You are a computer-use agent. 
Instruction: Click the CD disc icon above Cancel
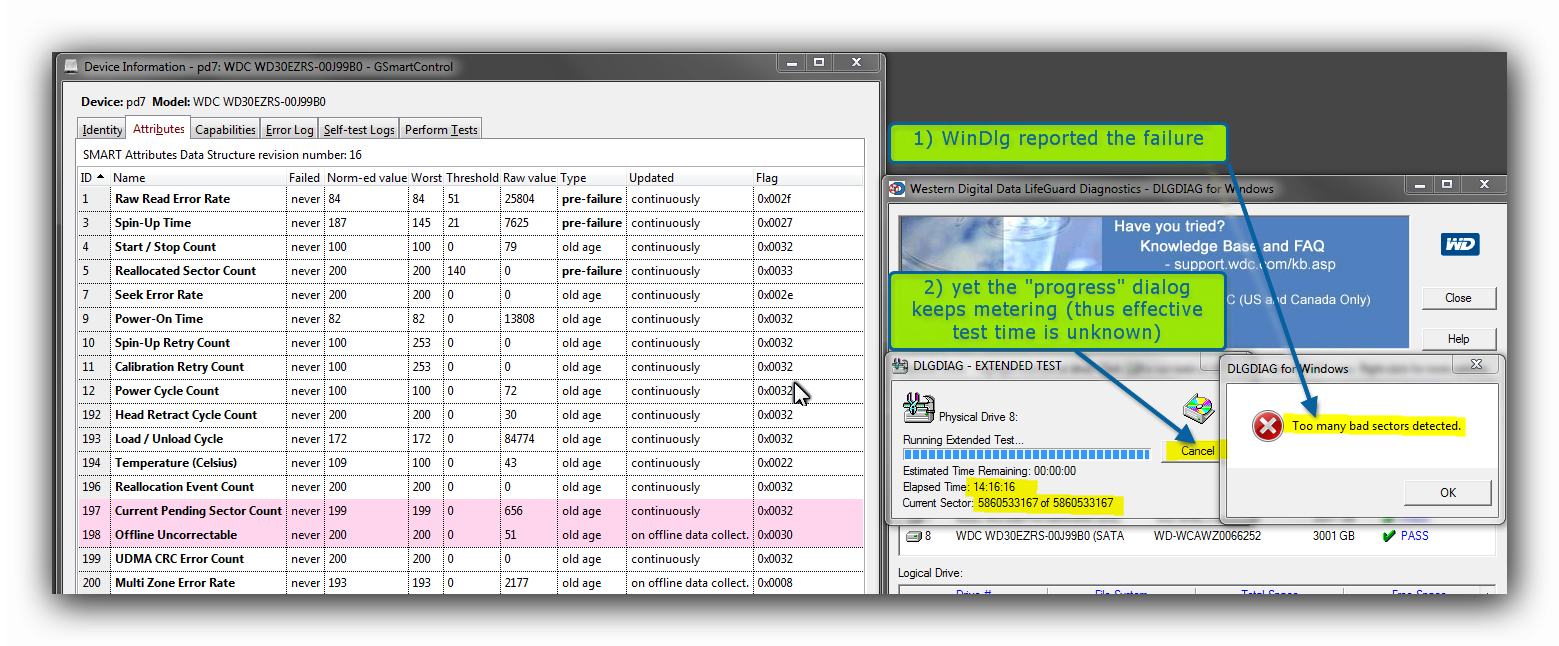pyautogui.click(x=1198, y=409)
